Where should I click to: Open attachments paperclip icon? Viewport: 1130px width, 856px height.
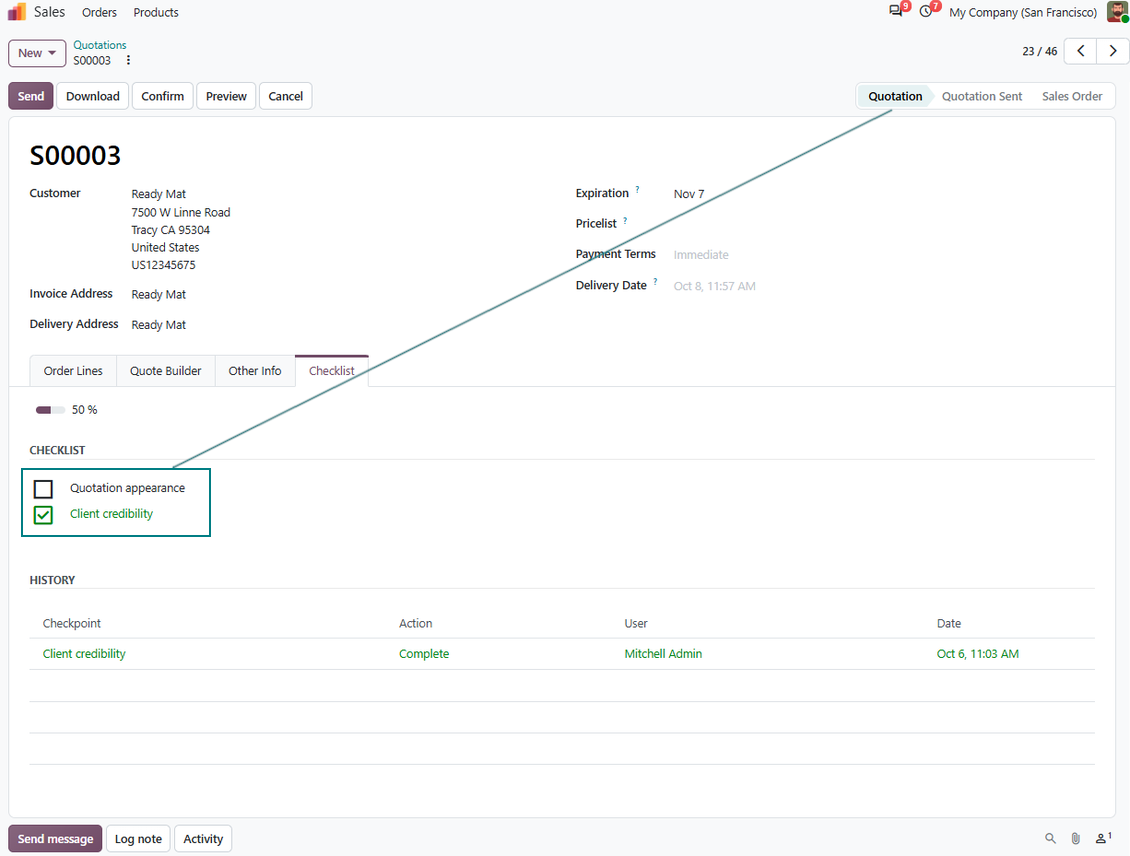(x=1075, y=838)
